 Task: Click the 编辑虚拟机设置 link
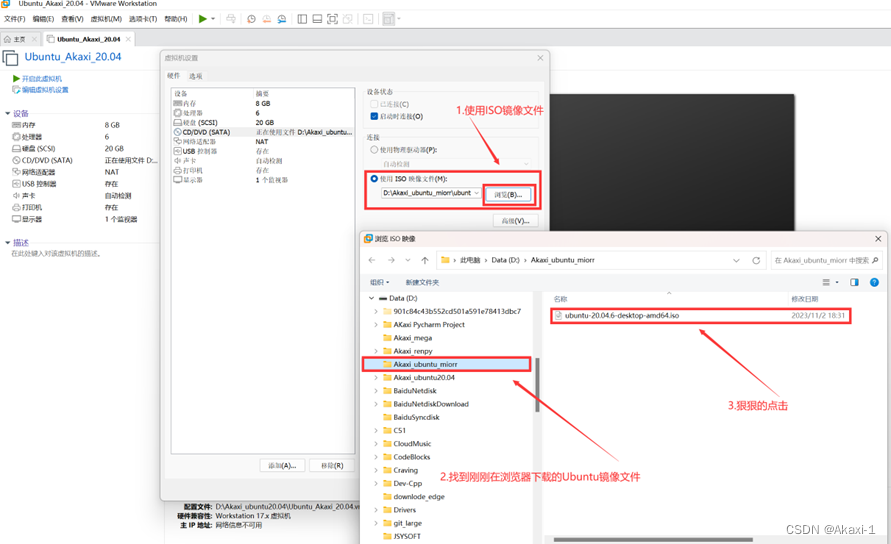45,90
